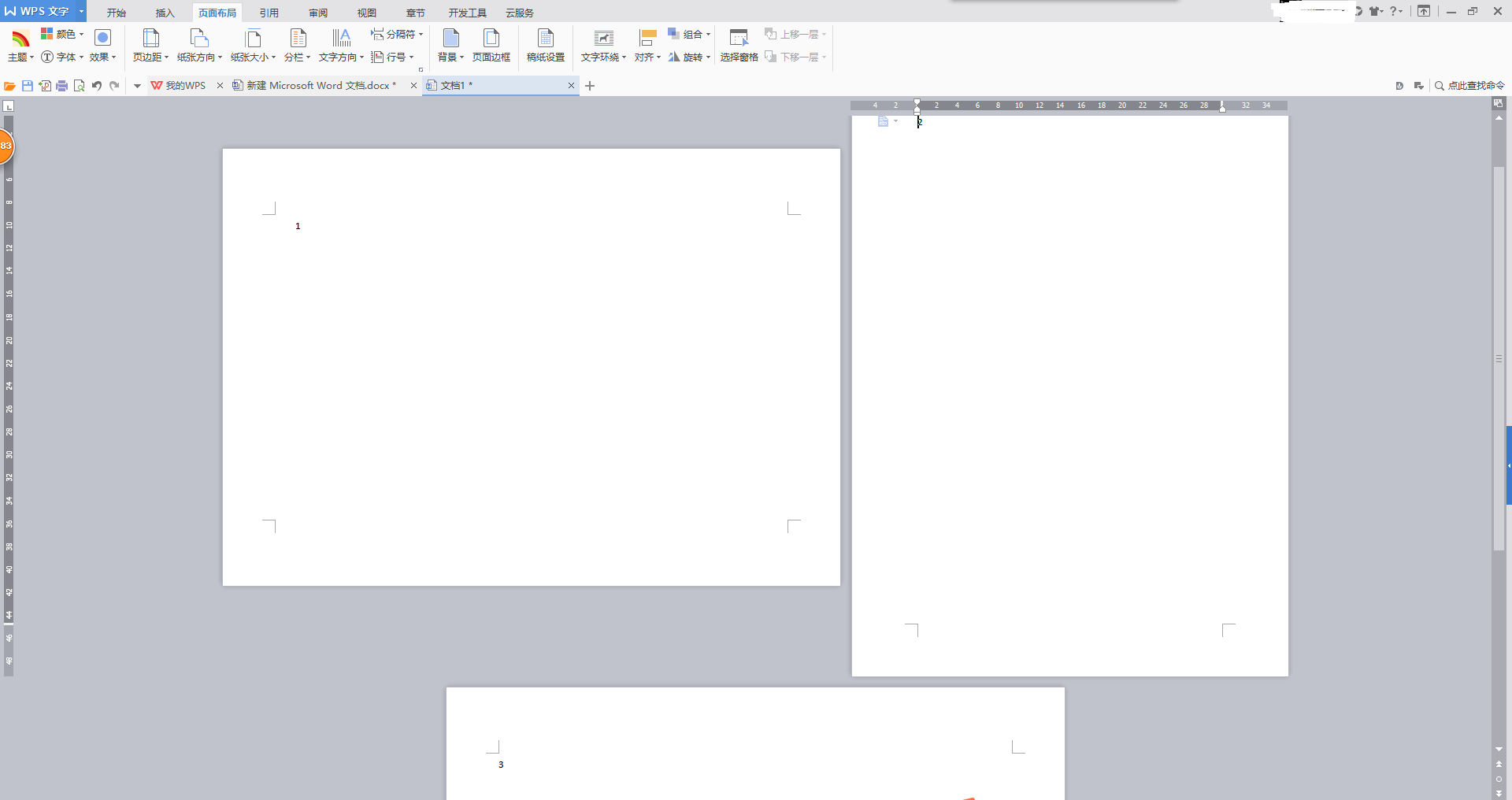This screenshot has width=1512, height=800.
Task: Open 稿纸设置 manuscript paper settings
Action: point(546,46)
